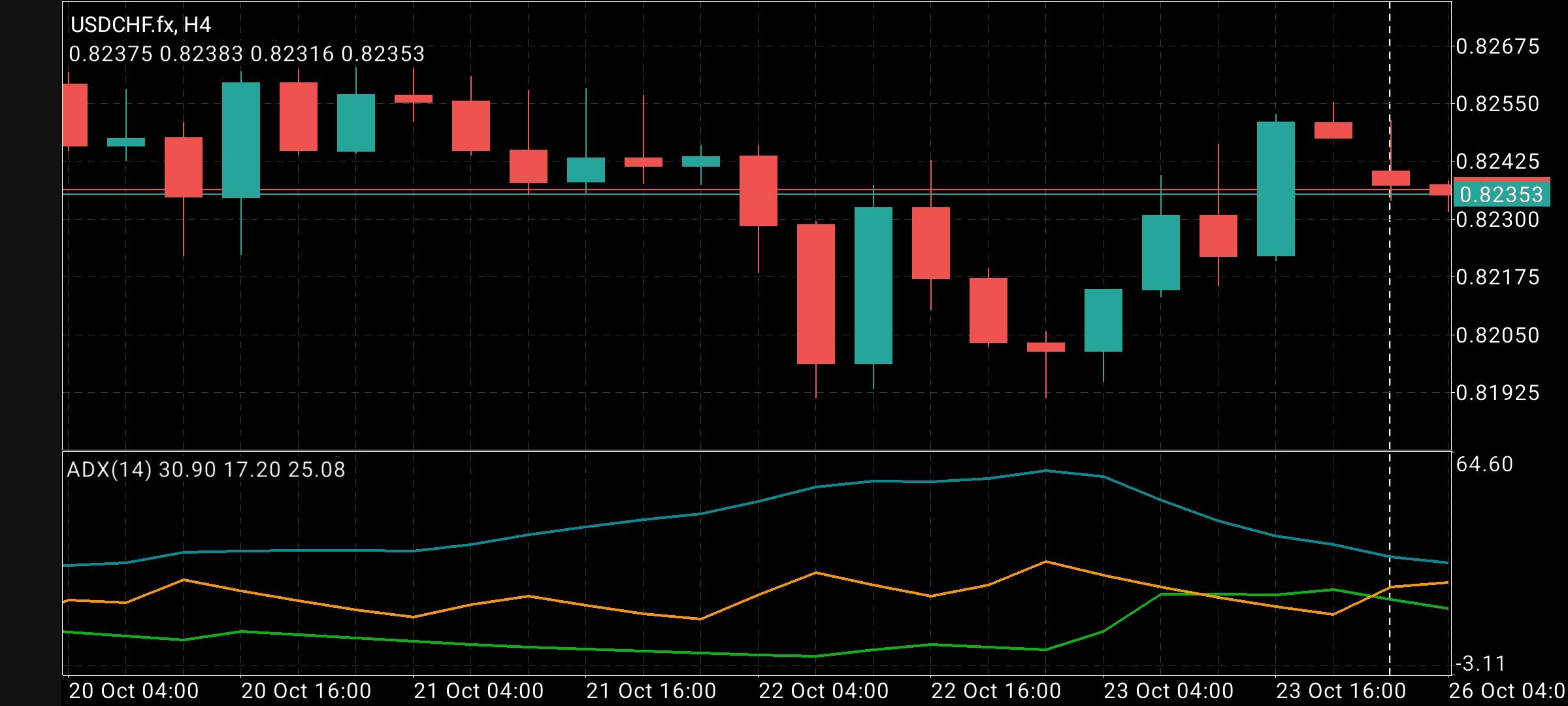Image resolution: width=1568 pixels, height=706 pixels.
Task: Click the tall red candle at 22 Oct 04:00
Action: point(816,294)
